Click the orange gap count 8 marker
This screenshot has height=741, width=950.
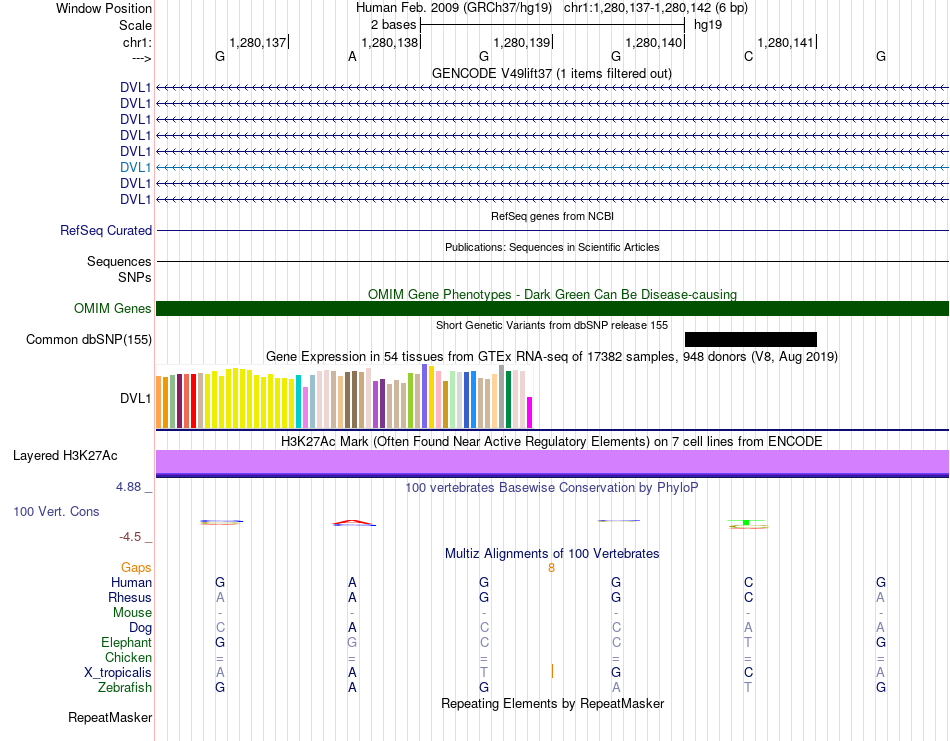[551, 568]
